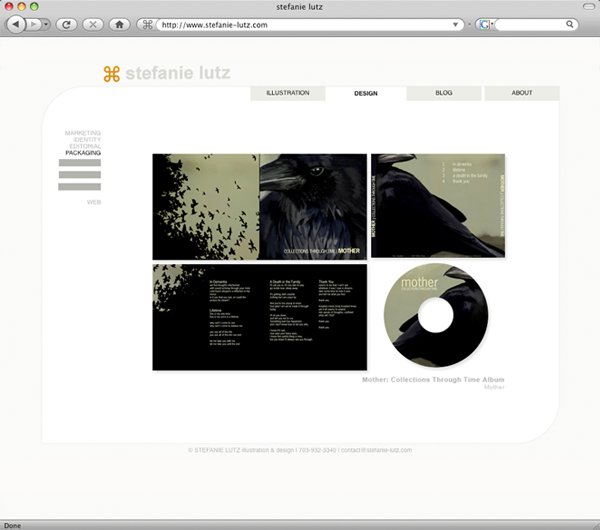Image resolution: width=600 pixels, height=530 pixels.
Task: Click the toolbar toggle pill button
Action: (x=589, y=7)
